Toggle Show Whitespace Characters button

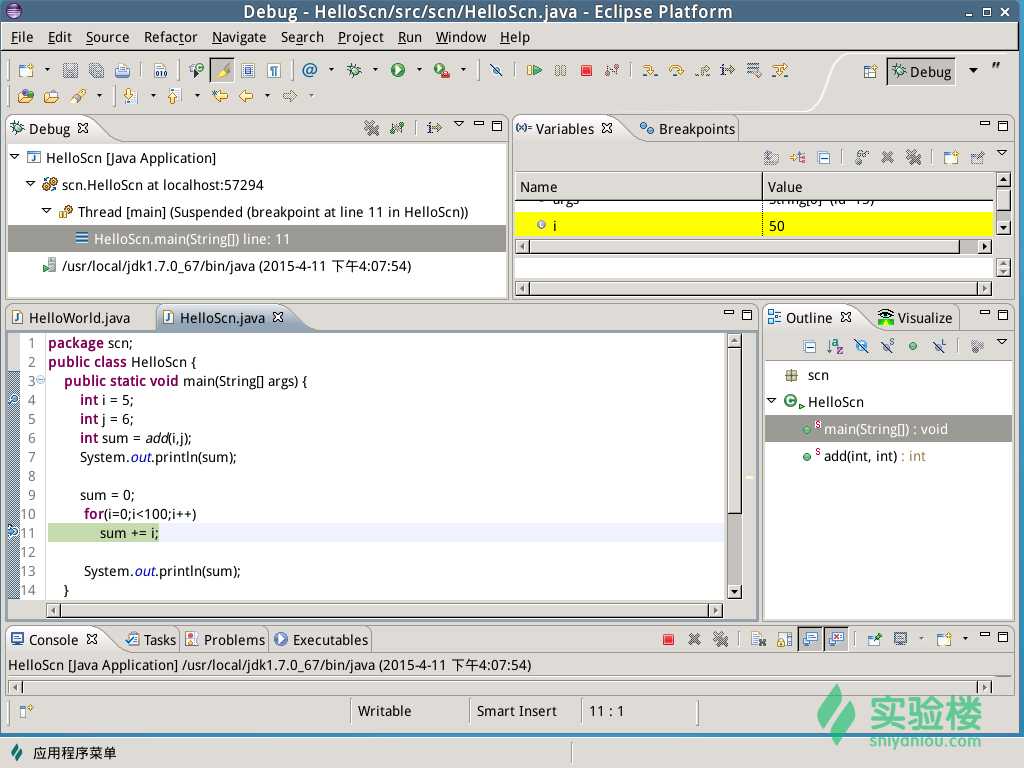click(x=274, y=71)
